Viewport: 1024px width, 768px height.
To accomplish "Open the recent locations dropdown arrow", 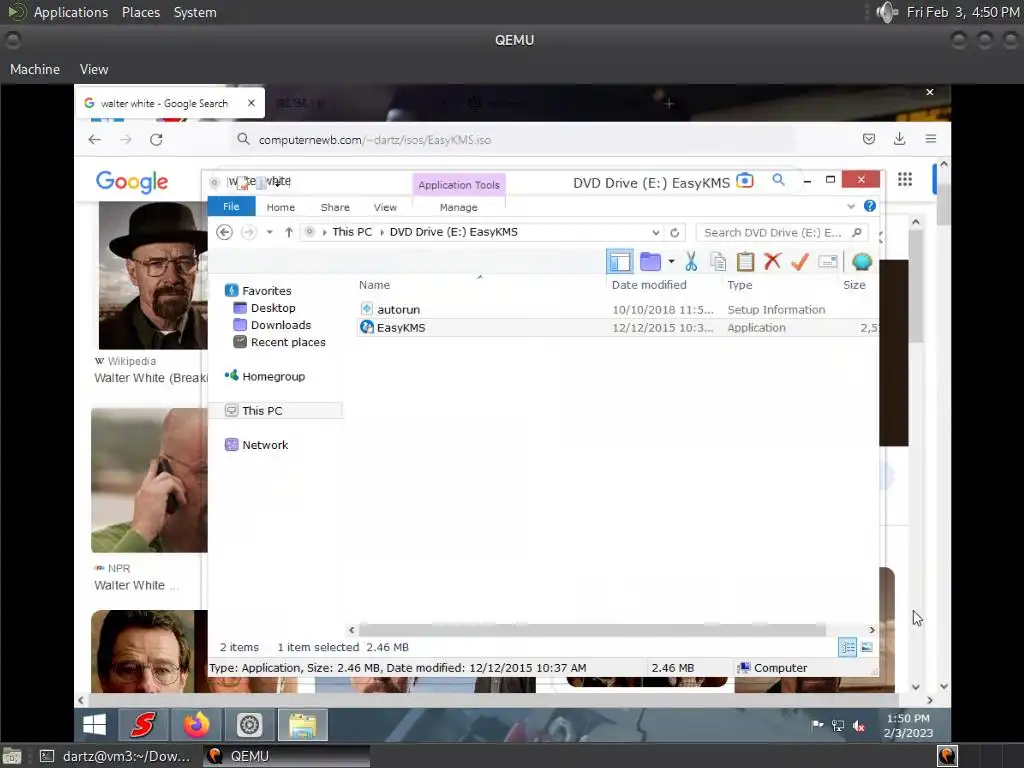I will pyautogui.click(x=269, y=232).
